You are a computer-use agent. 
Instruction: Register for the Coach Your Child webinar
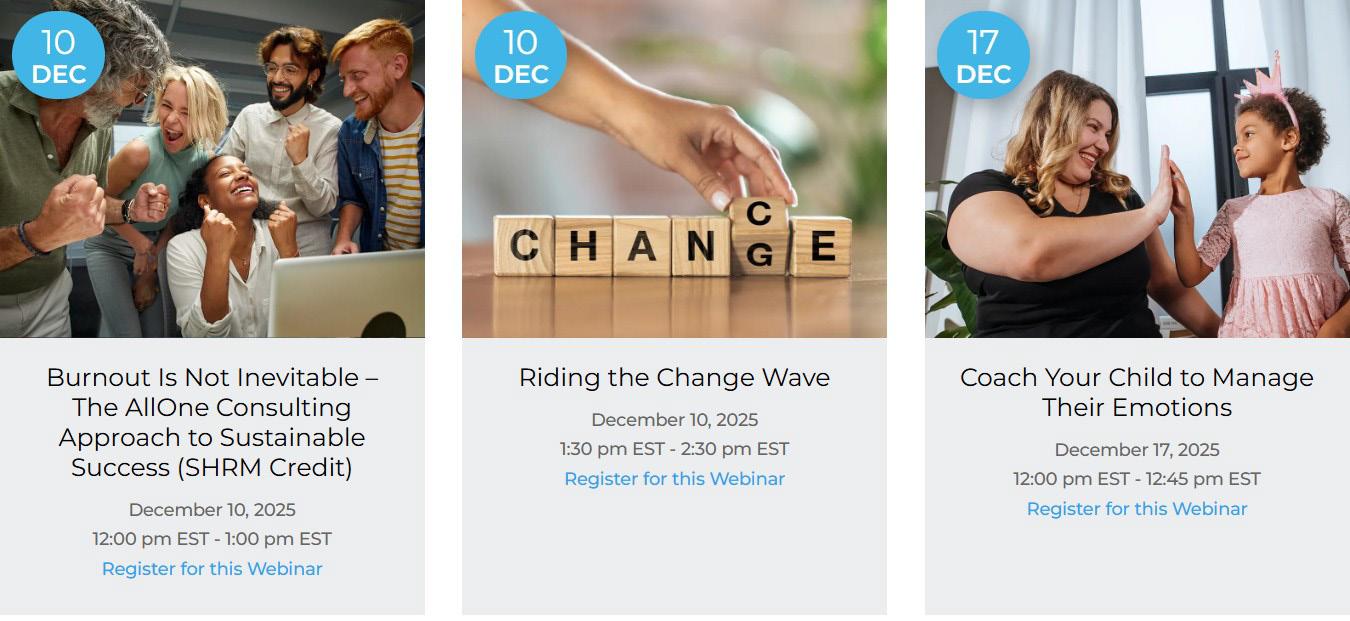1137,509
